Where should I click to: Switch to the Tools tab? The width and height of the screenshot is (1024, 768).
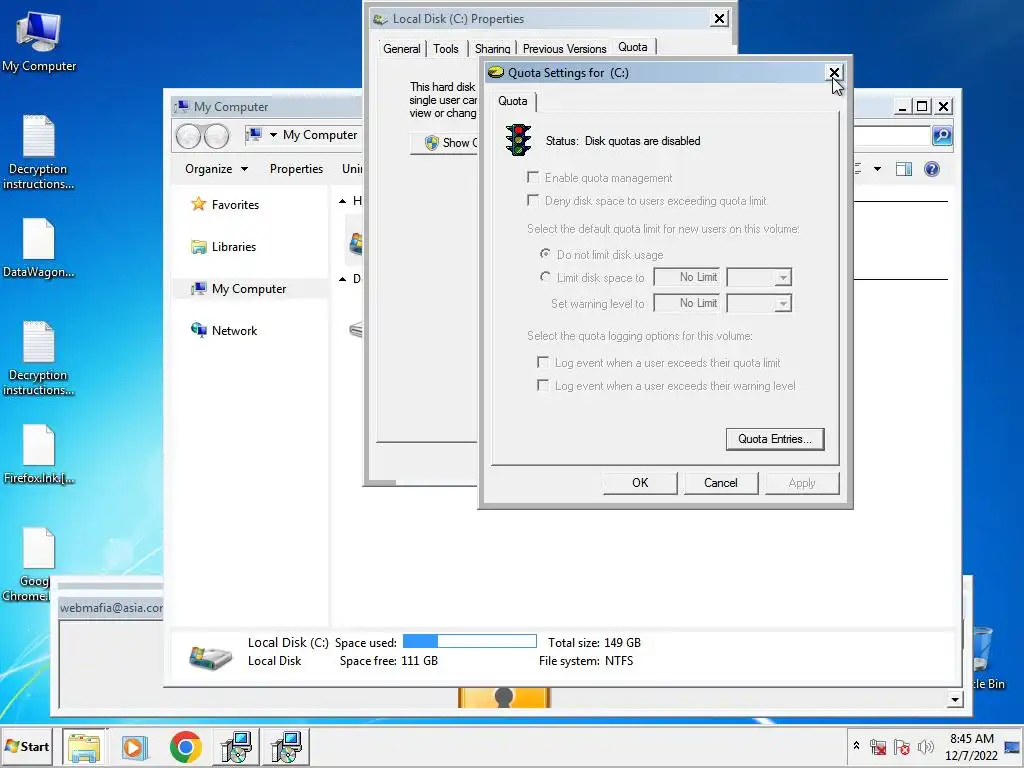click(x=446, y=49)
